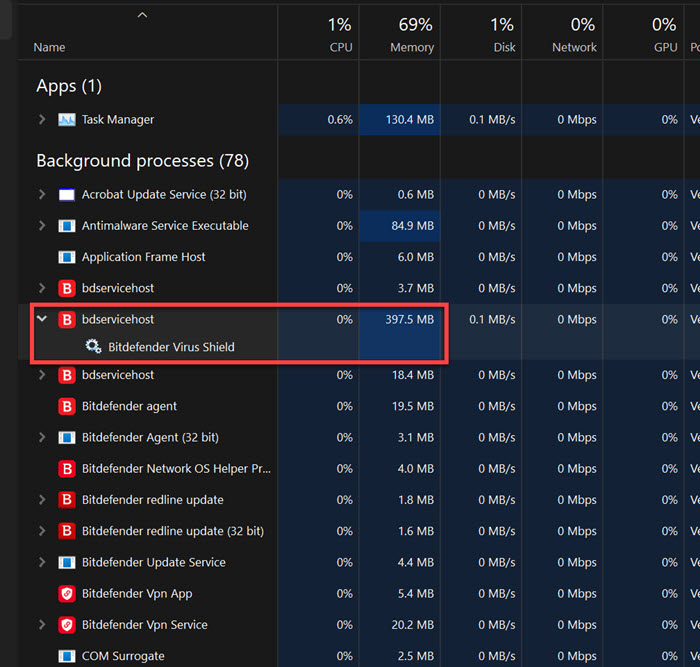Click the Name column header
Viewport: 700px width, 667px height.
49,47
